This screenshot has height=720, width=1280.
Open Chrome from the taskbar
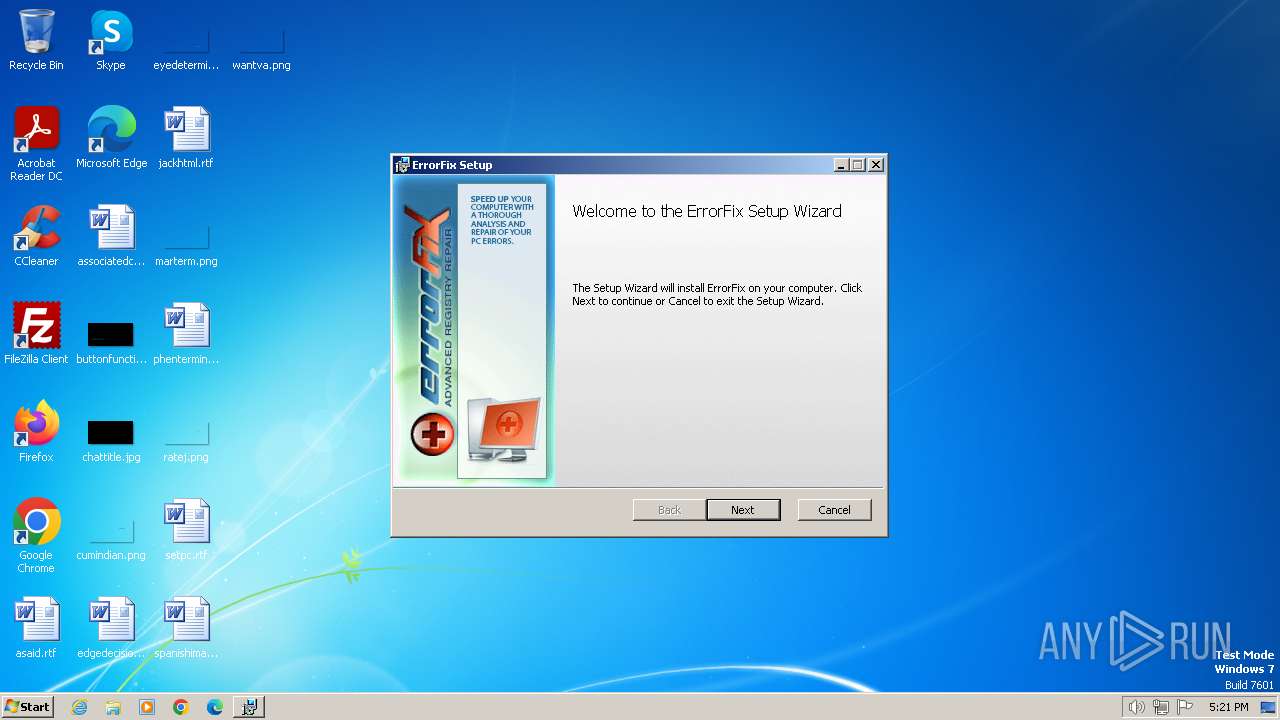pos(181,707)
